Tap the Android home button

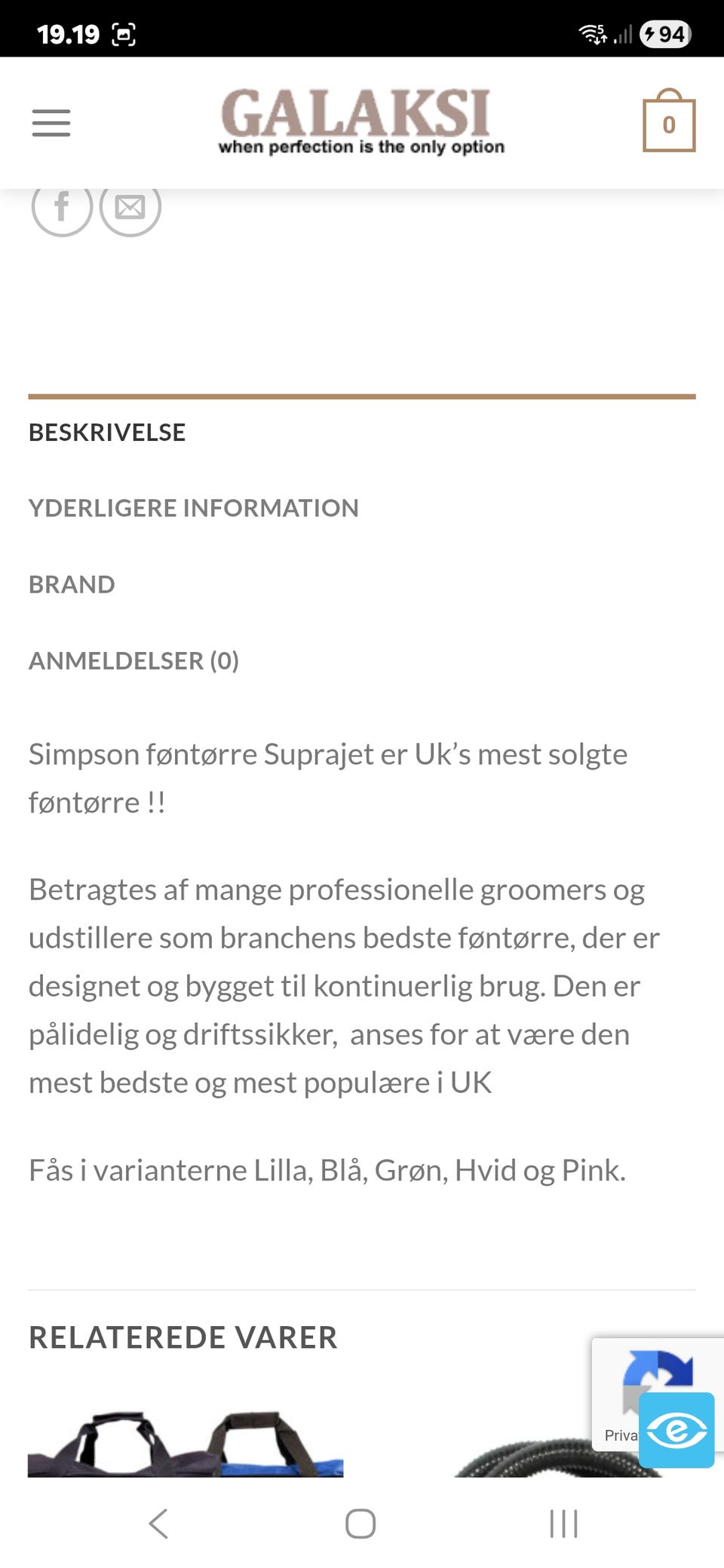click(362, 1523)
